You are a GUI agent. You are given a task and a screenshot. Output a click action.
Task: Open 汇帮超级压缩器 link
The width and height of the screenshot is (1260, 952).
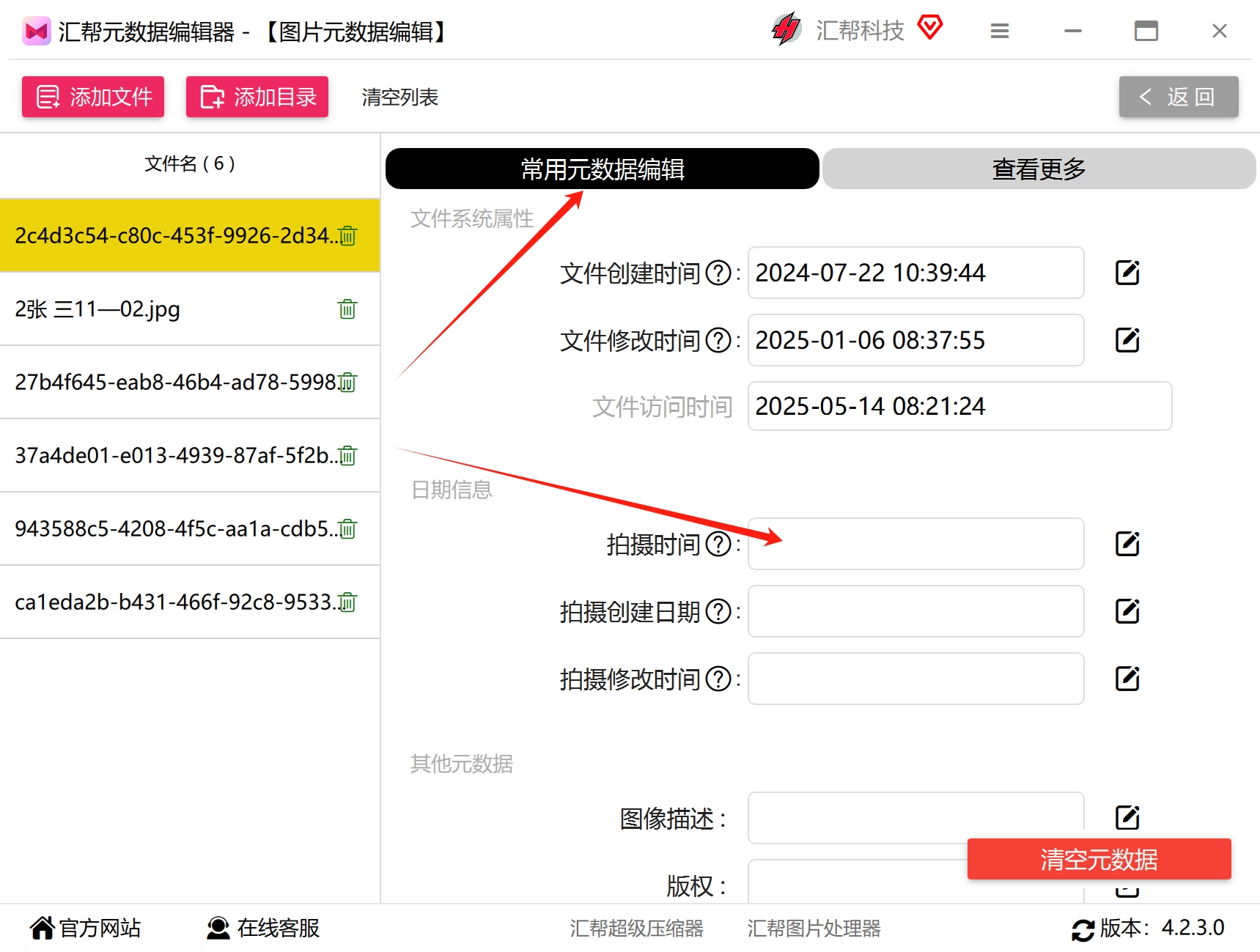tap(636, 929)
